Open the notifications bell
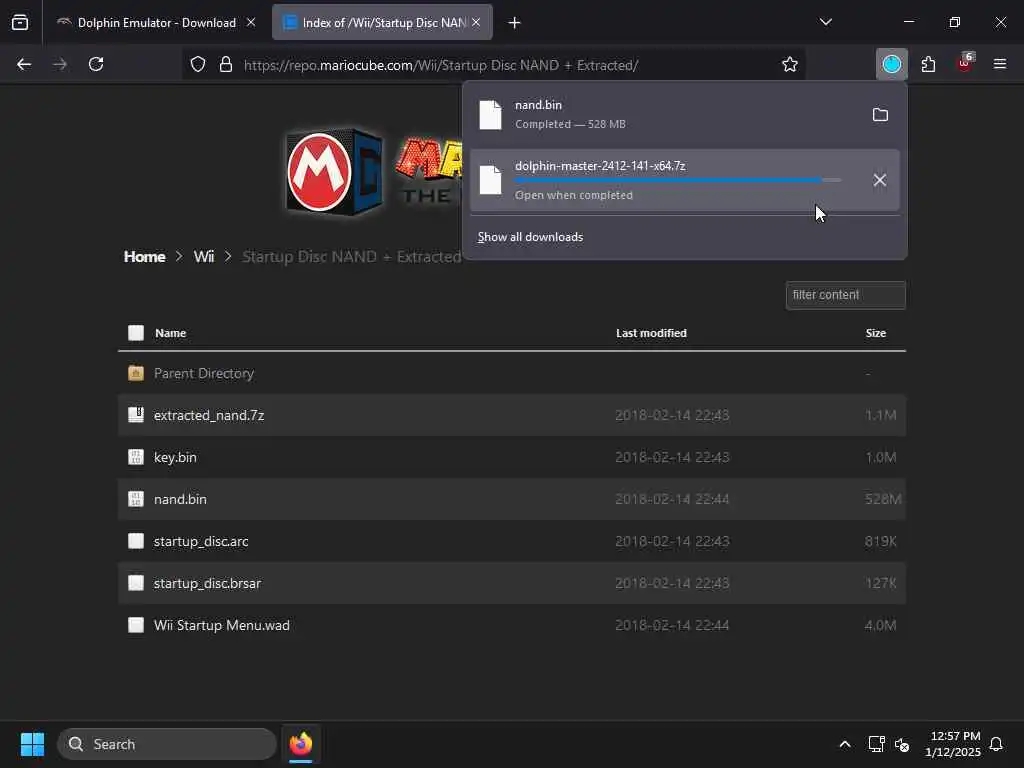Screen dimensions: 1024x768 996,744
